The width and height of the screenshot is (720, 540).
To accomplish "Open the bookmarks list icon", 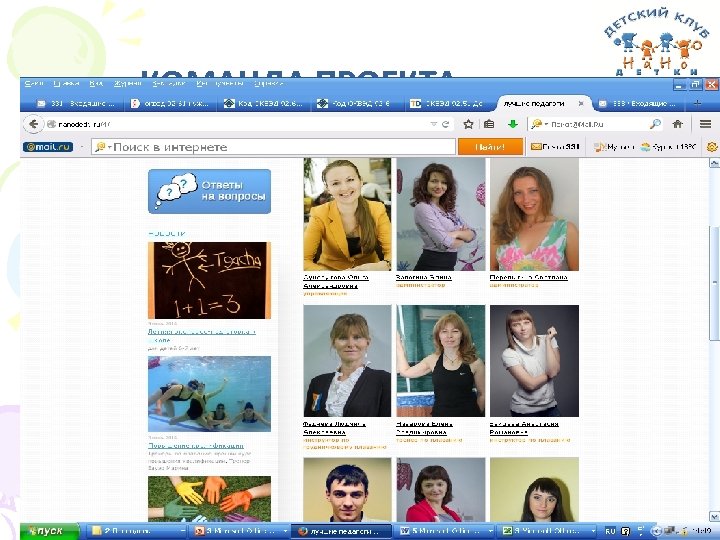I will click(489, 124).
